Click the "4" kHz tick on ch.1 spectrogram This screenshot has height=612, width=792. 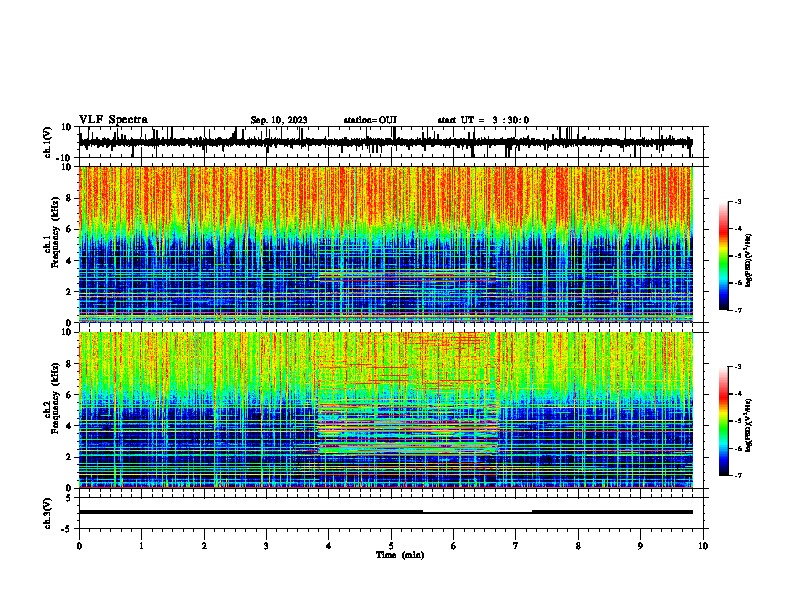pyautogui.click(x=68, y=261)
